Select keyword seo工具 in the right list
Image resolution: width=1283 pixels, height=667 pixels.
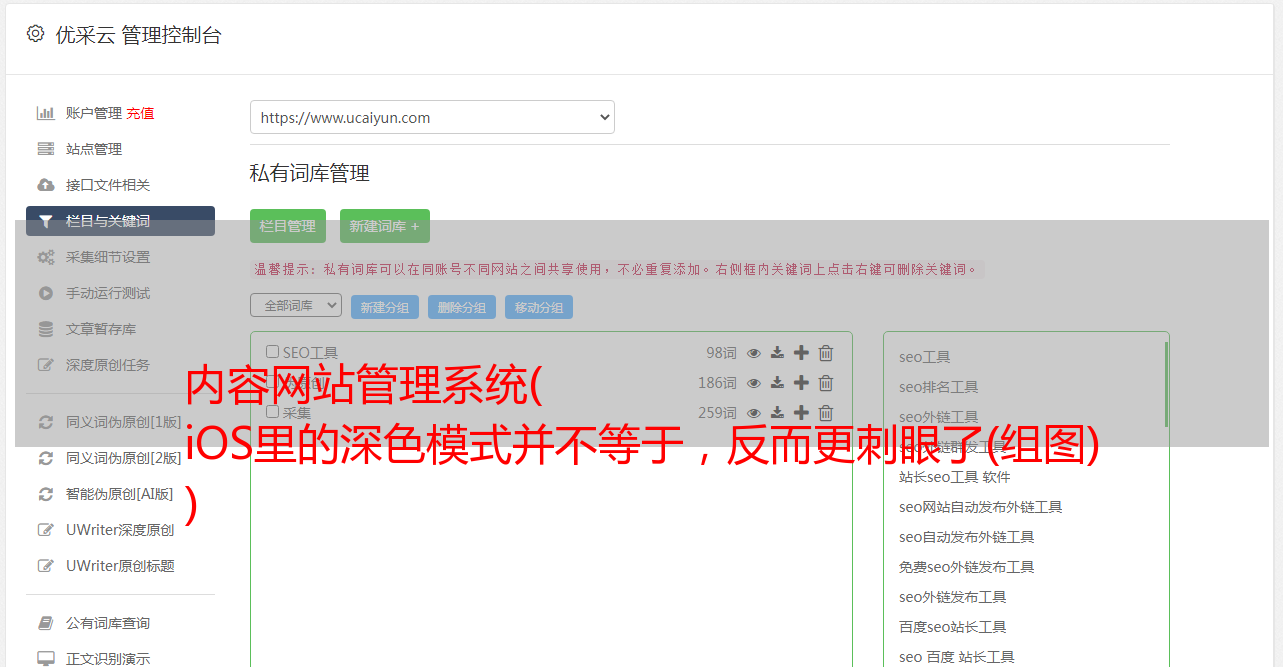[924, 357]
